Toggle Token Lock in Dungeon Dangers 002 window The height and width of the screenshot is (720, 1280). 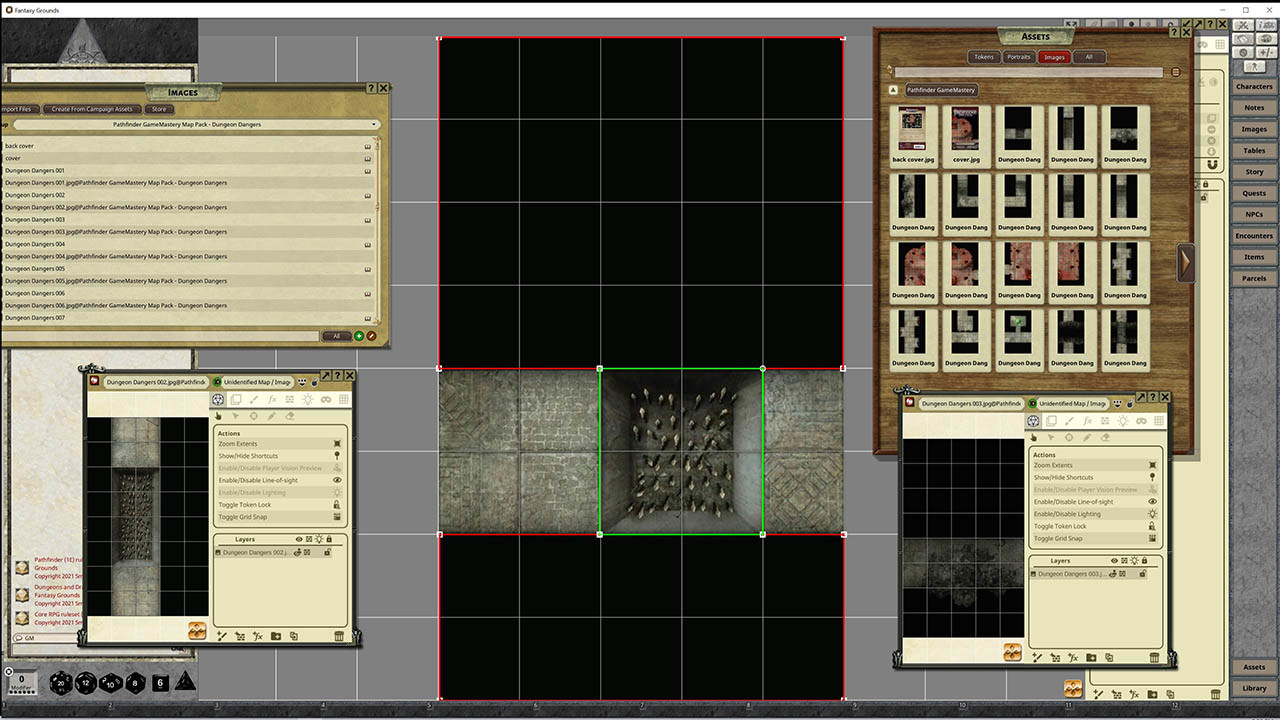280,505
